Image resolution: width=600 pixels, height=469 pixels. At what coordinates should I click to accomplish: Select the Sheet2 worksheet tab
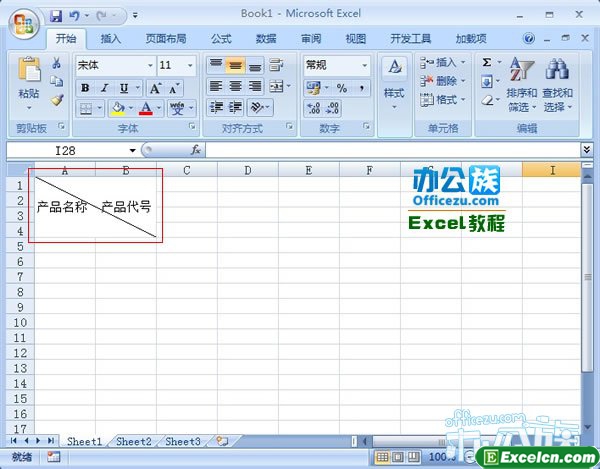click(x=134, y=441)
